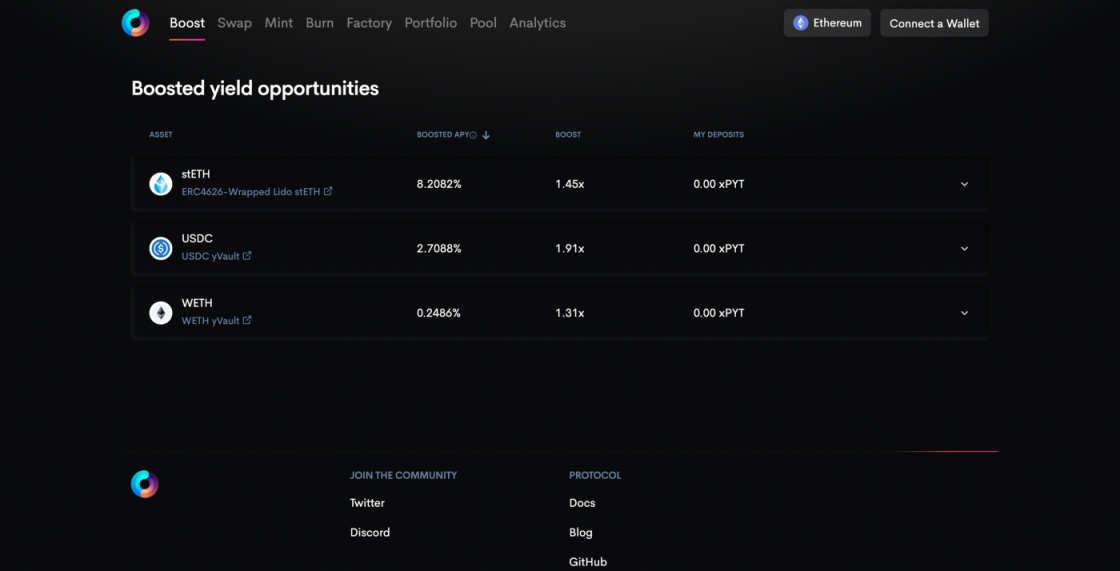1120x571 pixels.
Task: Click the stETH token icon
Action: tap(161, 184)
